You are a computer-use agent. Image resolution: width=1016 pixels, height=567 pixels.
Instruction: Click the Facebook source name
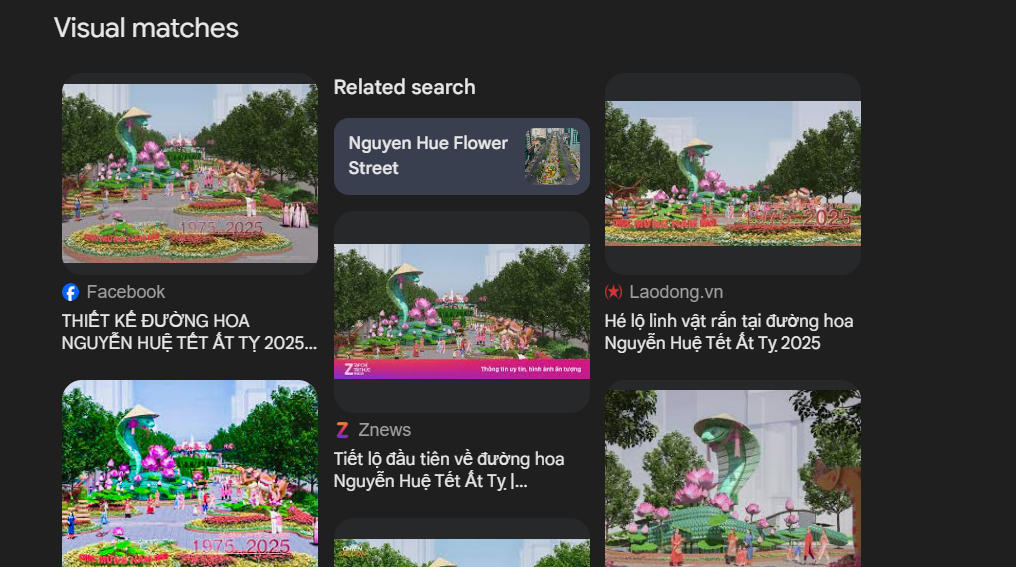(126, 292)
